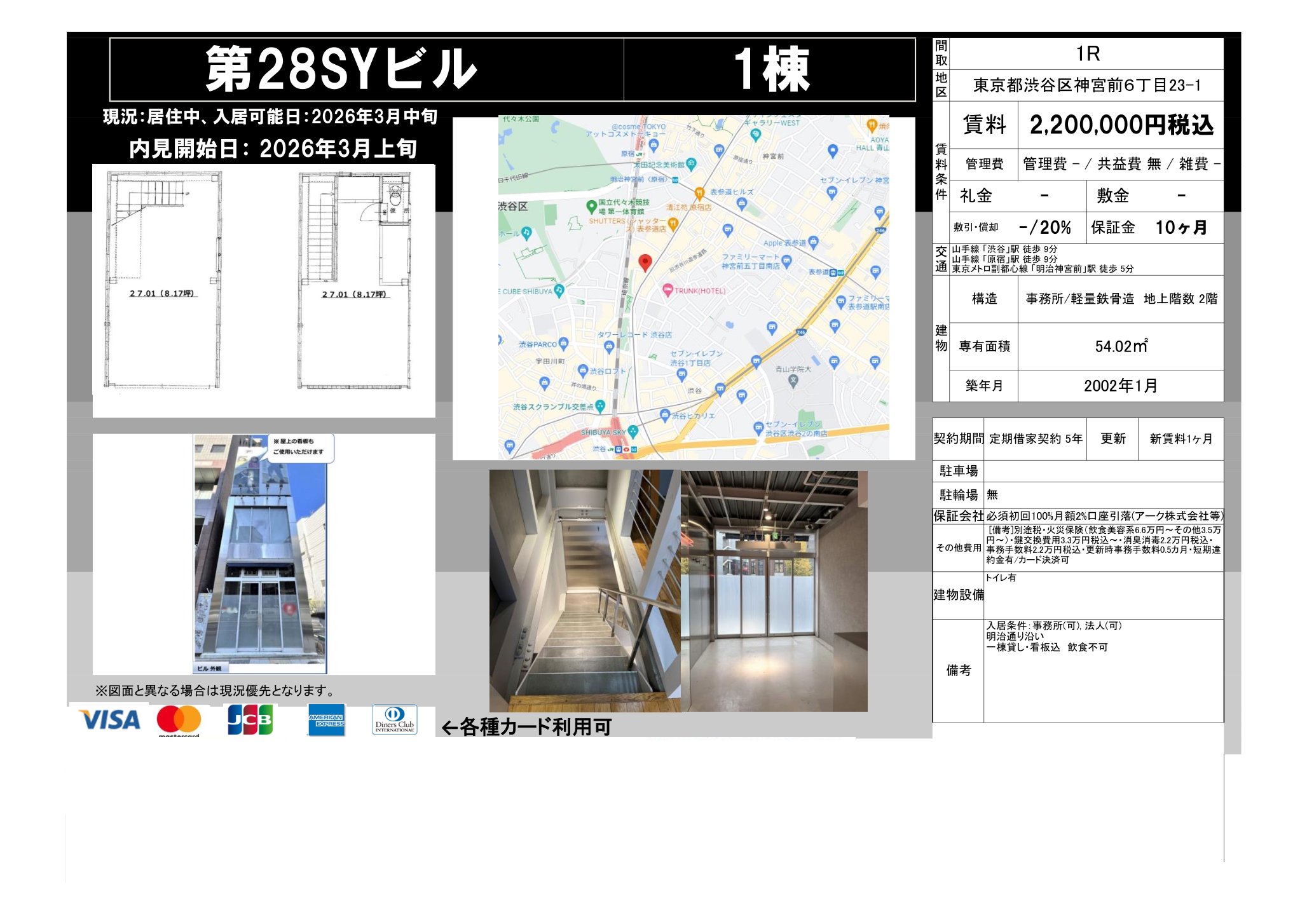Click the pink TRUNK(HOTEL) map marker
Viewport: 1307px width, 924px height.
click(667, 290)
